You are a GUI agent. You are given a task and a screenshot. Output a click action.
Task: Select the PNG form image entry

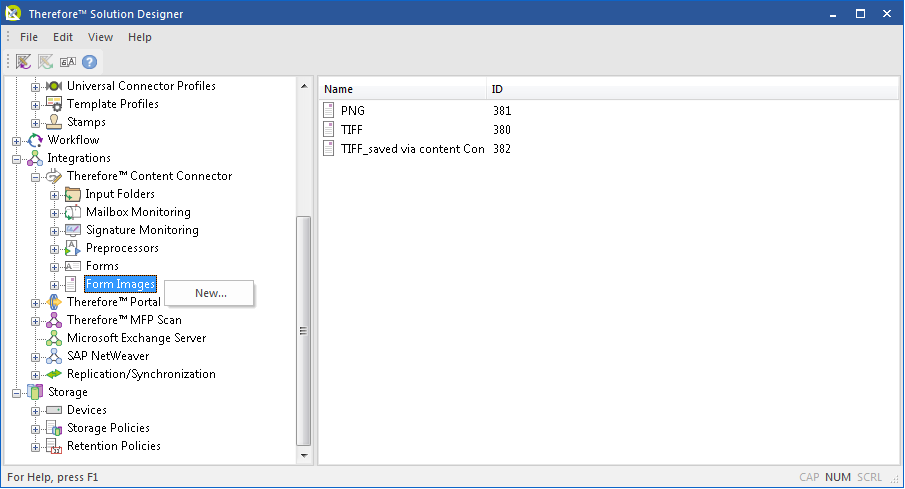[x=353, y=111]
